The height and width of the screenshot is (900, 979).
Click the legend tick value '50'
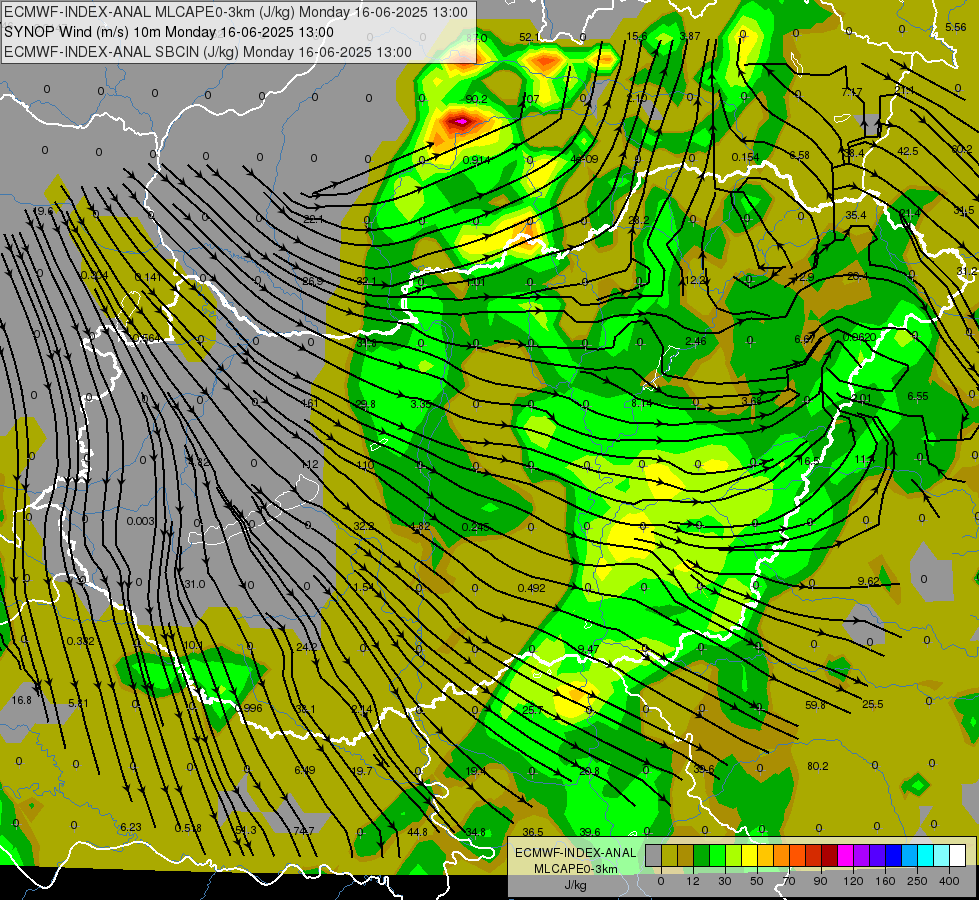tap(757, 881)
